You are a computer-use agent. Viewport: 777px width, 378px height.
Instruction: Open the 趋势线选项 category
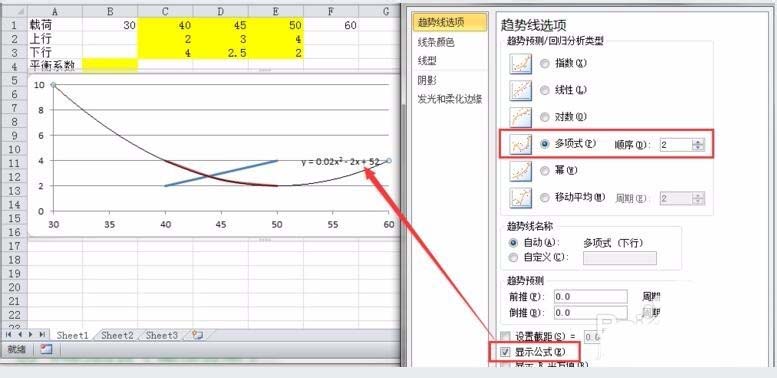pos(449,22)
